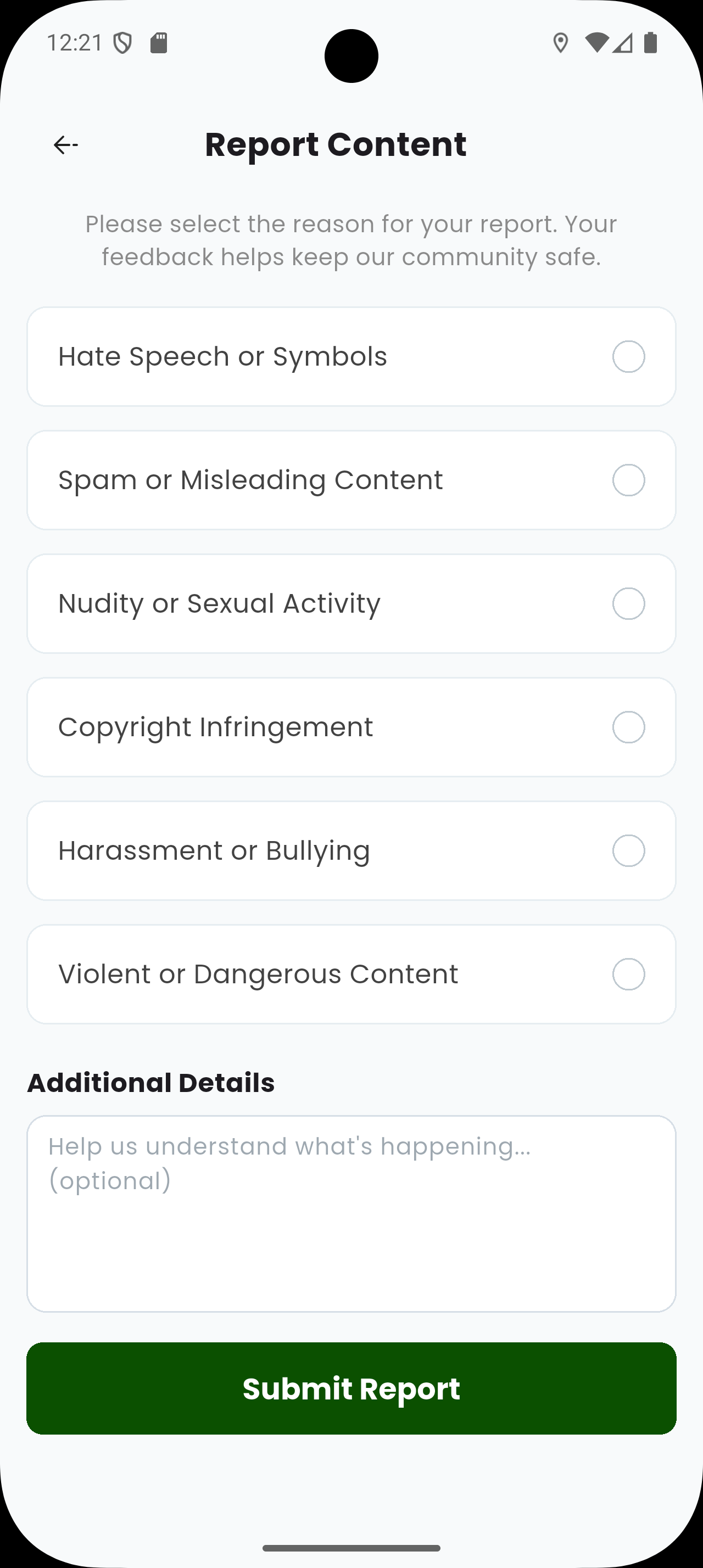Tap the Violent or Dangerous Content label

coord(258,975)
